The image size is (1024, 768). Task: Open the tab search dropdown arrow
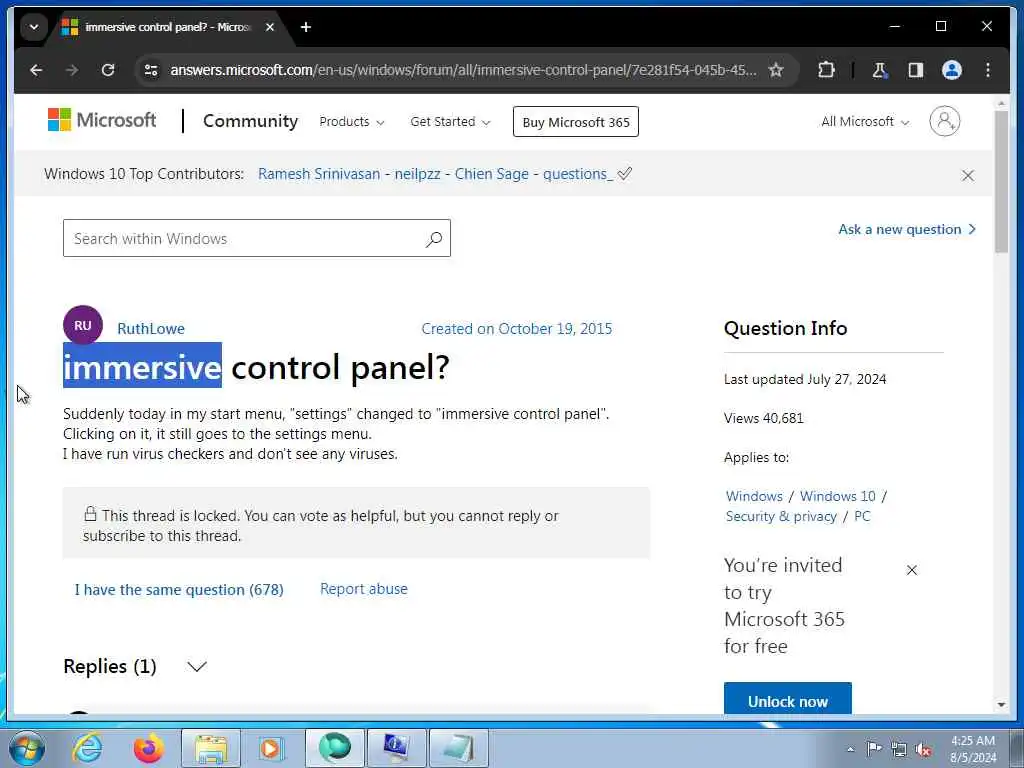[34, 27]
